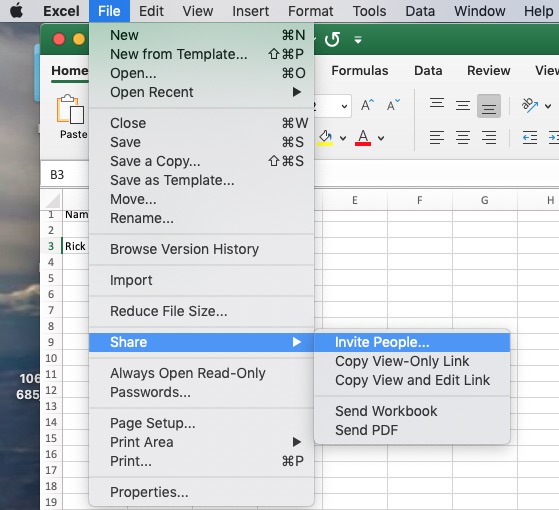Choose New from the File menu
Screen dimensions: 559x510
[x=201, y=35]
